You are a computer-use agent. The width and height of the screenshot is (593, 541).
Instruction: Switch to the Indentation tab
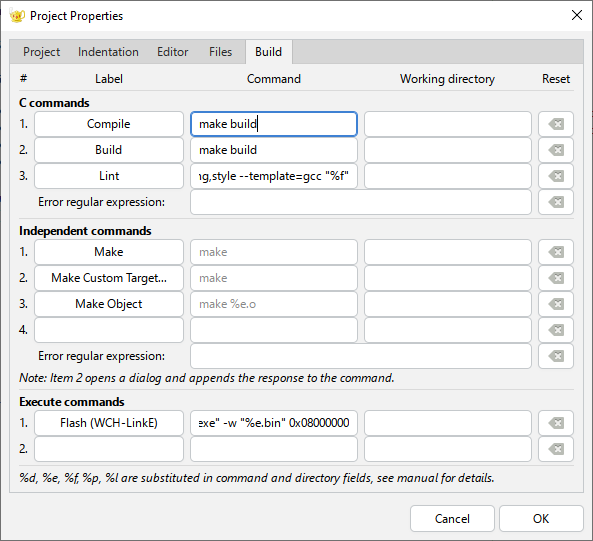[108, 52]
